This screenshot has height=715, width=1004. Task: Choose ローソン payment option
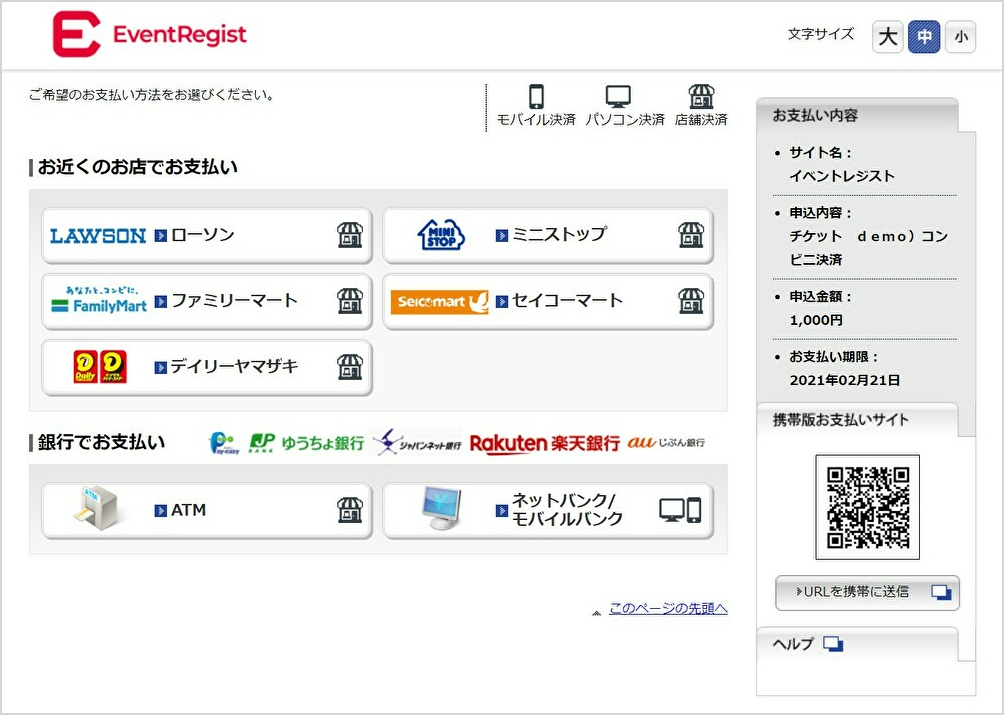pyautogui.click(x=207, y=235)
